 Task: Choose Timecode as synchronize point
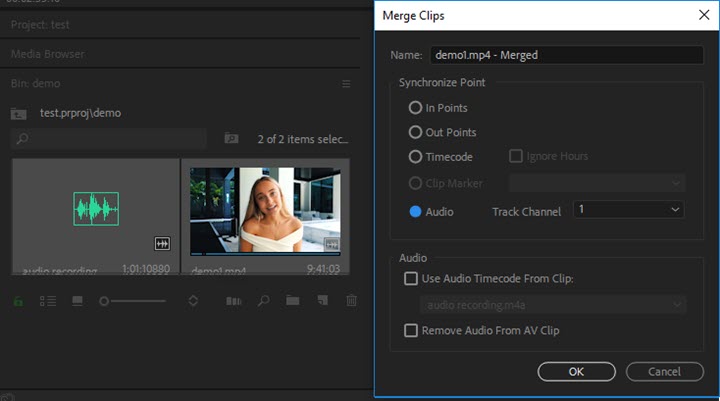(416, 157)
